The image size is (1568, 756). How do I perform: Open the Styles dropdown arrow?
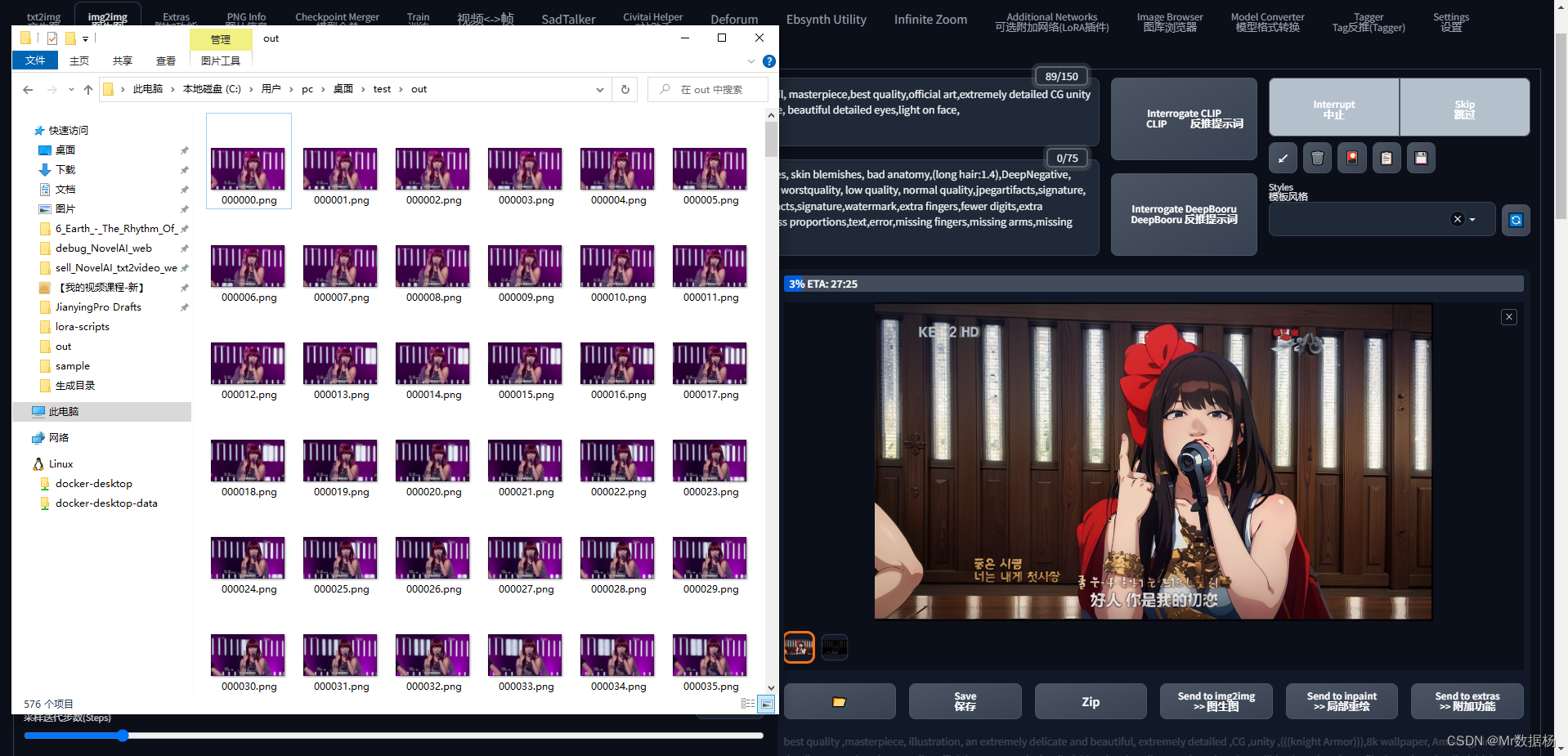[x=1472, y=219]
